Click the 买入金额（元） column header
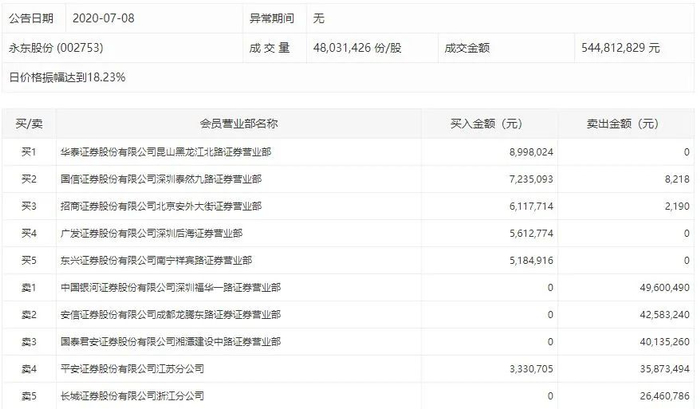 pyautogui.click(x=486, y=124)
